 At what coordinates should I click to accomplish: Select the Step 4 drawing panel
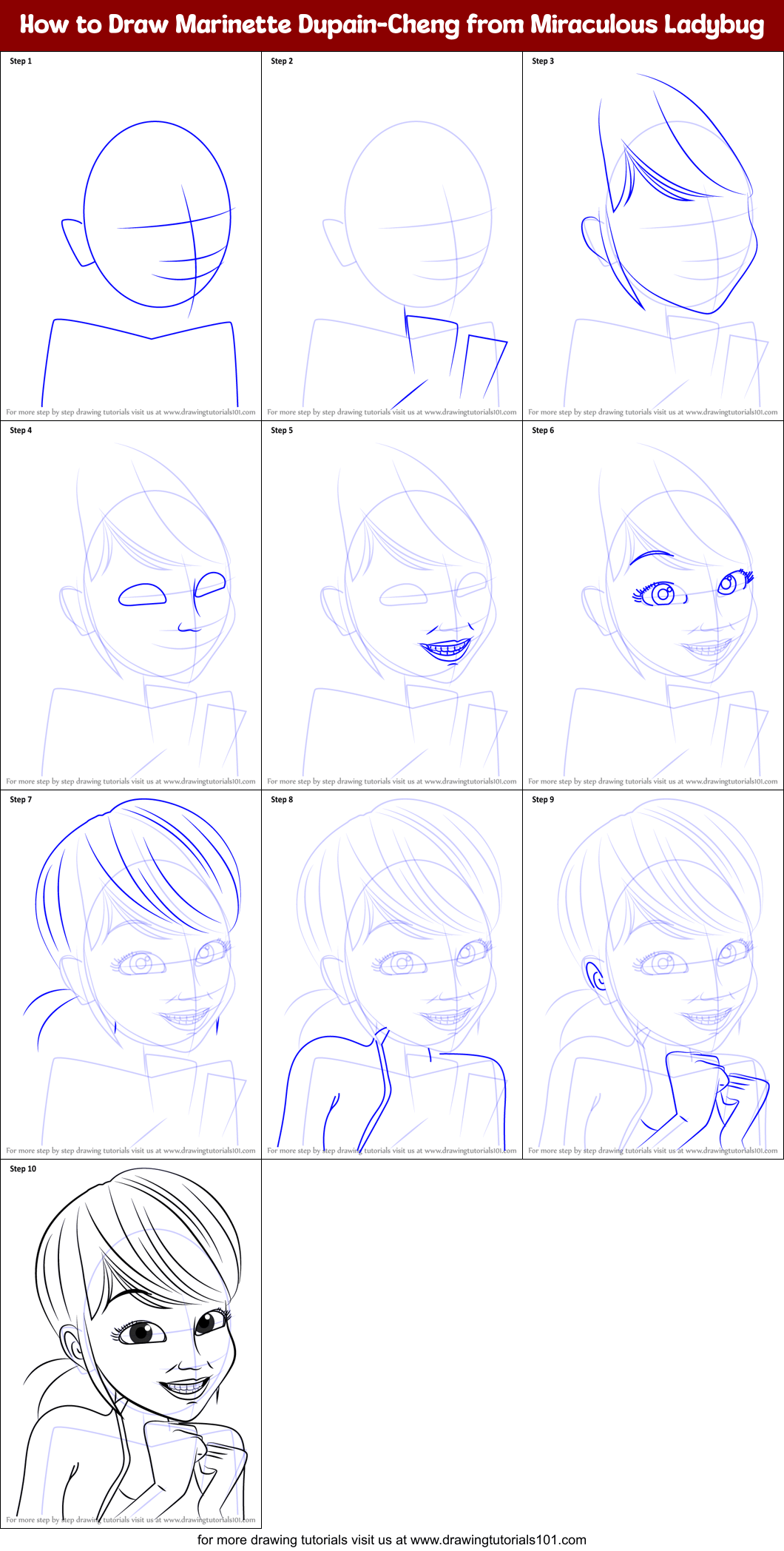tap(131, 605)
